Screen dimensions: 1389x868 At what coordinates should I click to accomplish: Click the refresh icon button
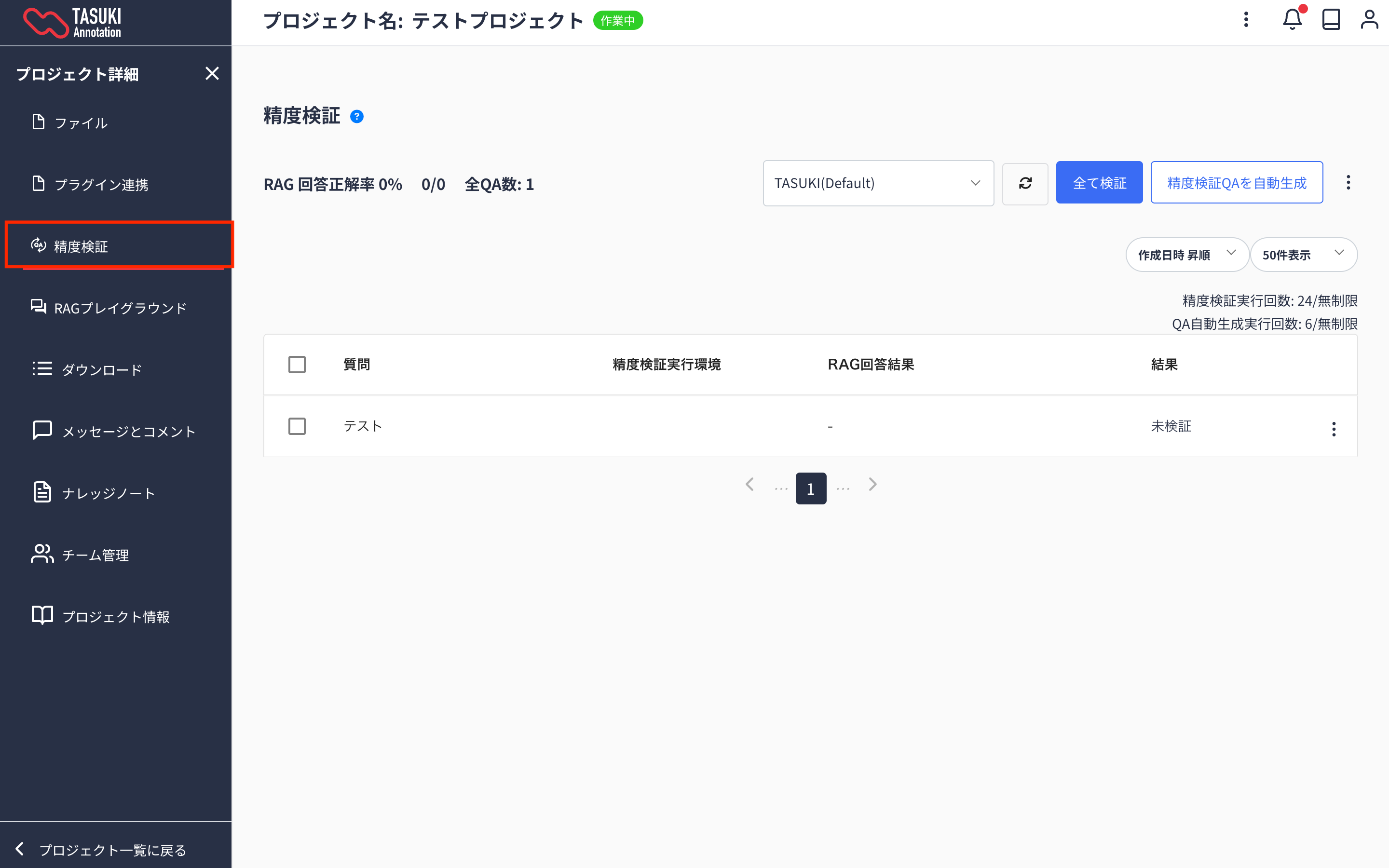point(1025,183)
